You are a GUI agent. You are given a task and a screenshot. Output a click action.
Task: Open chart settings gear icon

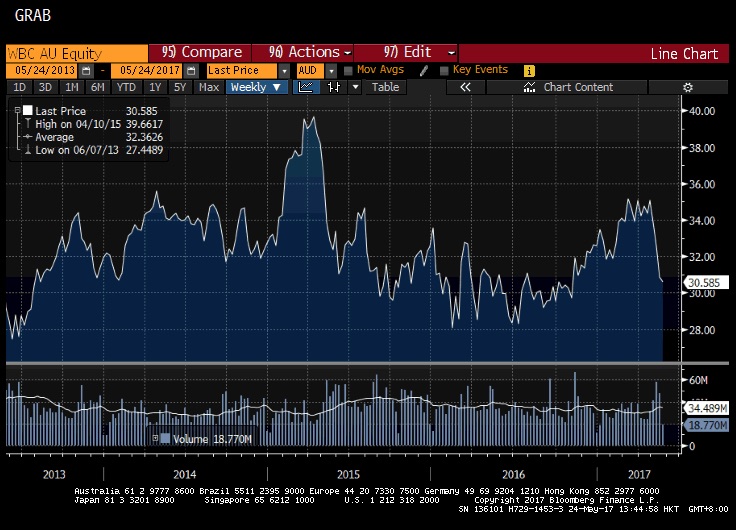click(687, 87)
